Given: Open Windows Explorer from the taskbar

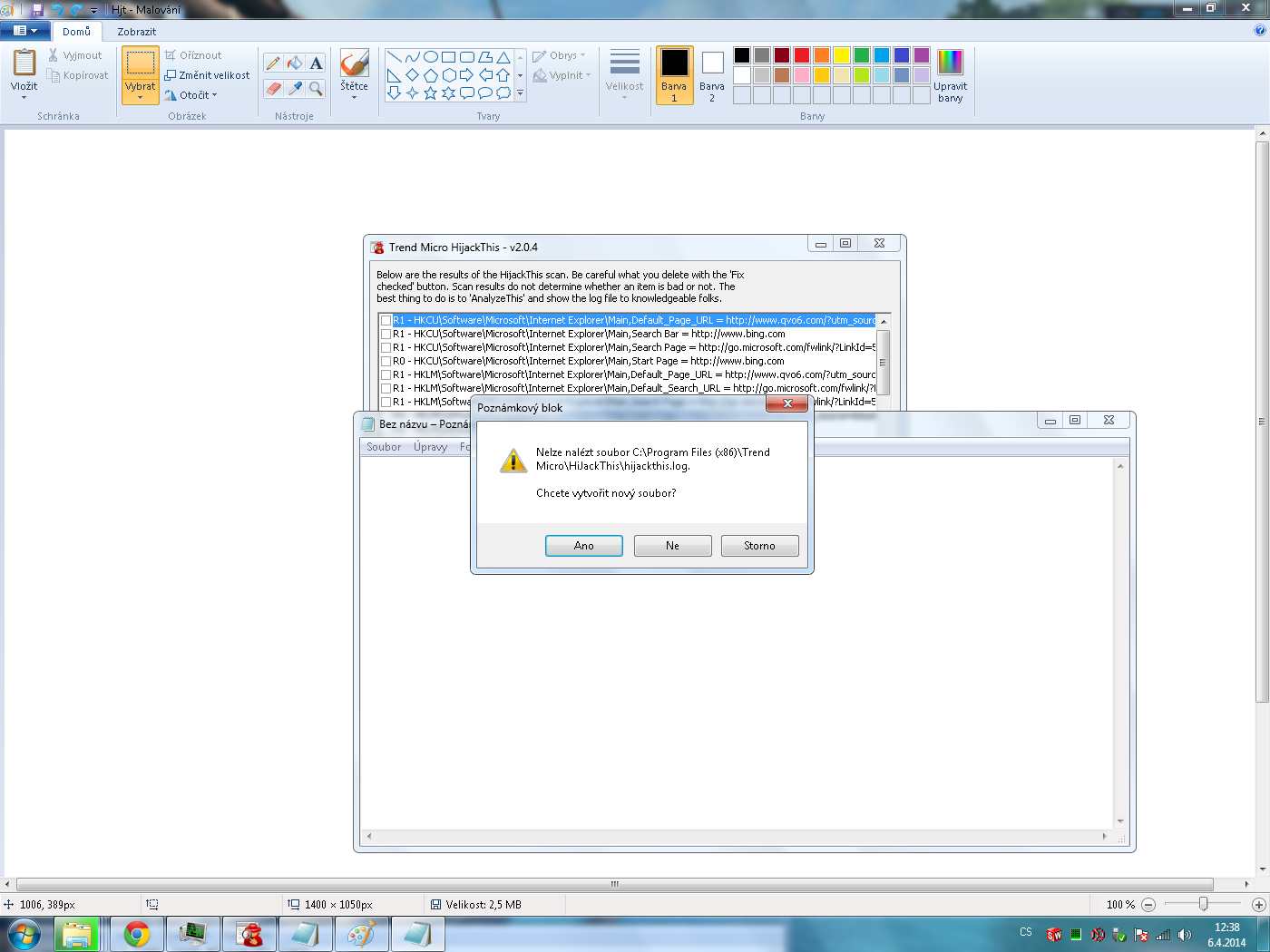Looking at the screenshot, I should click(x=78, y=934).
